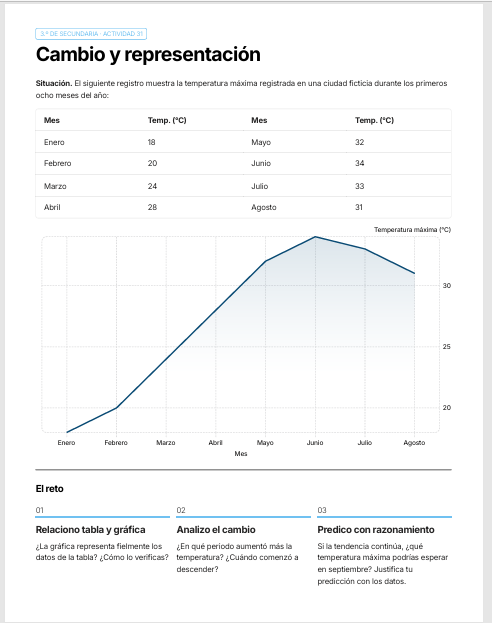Select the Marzo table cell

pyautogui.click(x=55, y=186)
